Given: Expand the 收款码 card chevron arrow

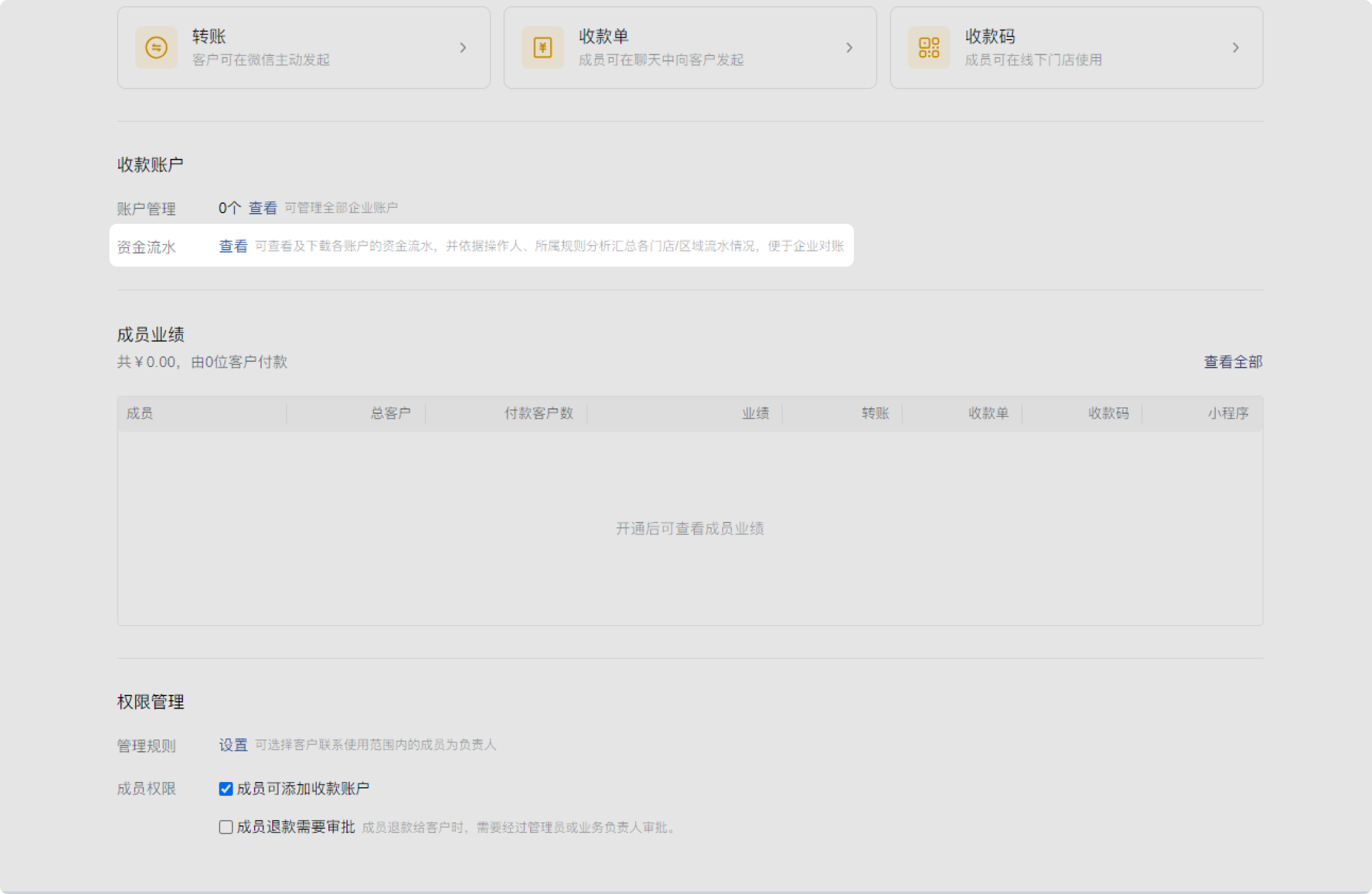Looking at the screenshot, I should point(1235,48).
